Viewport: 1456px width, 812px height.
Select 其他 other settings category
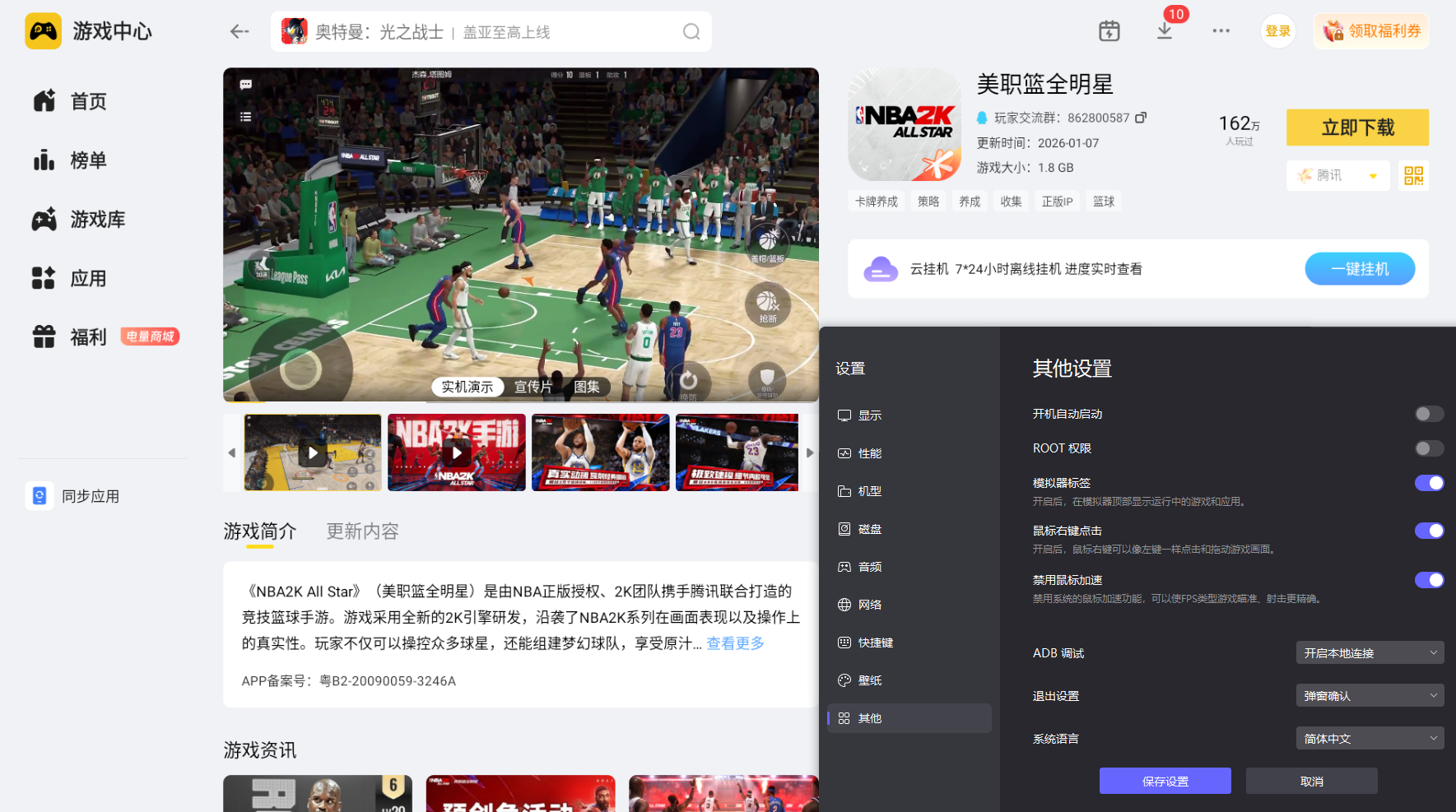909,718
